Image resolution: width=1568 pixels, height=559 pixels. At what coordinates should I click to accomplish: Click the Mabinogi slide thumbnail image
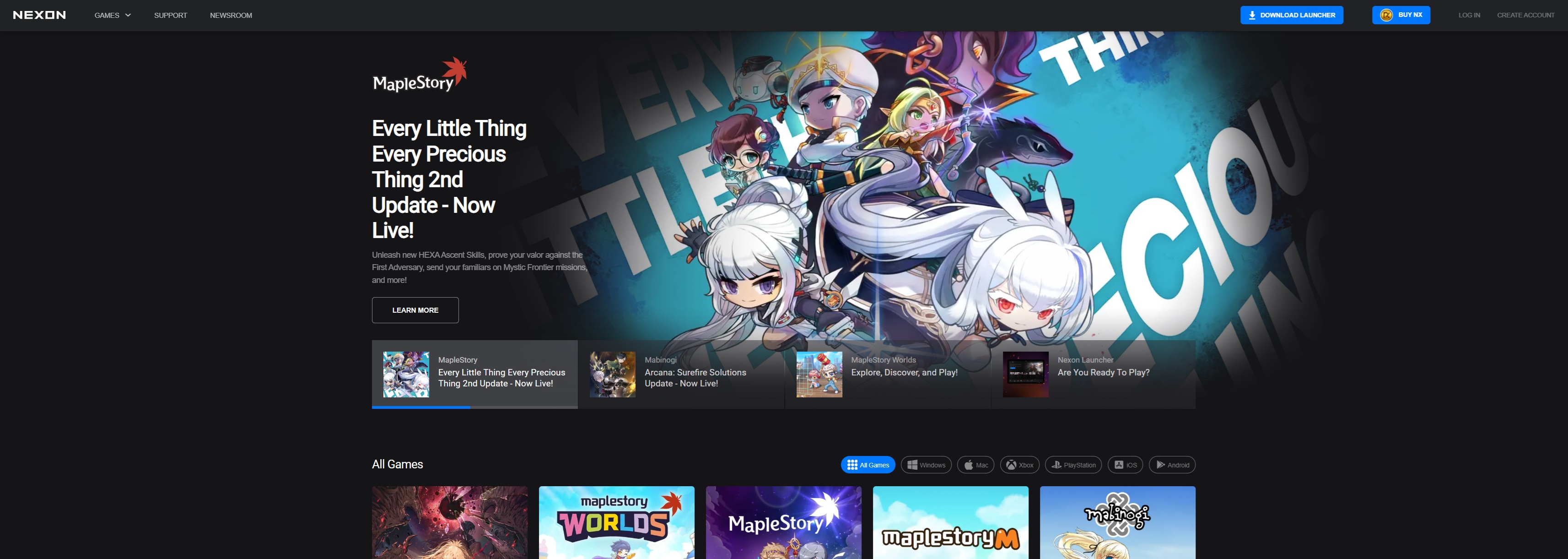tap(612, 374)
